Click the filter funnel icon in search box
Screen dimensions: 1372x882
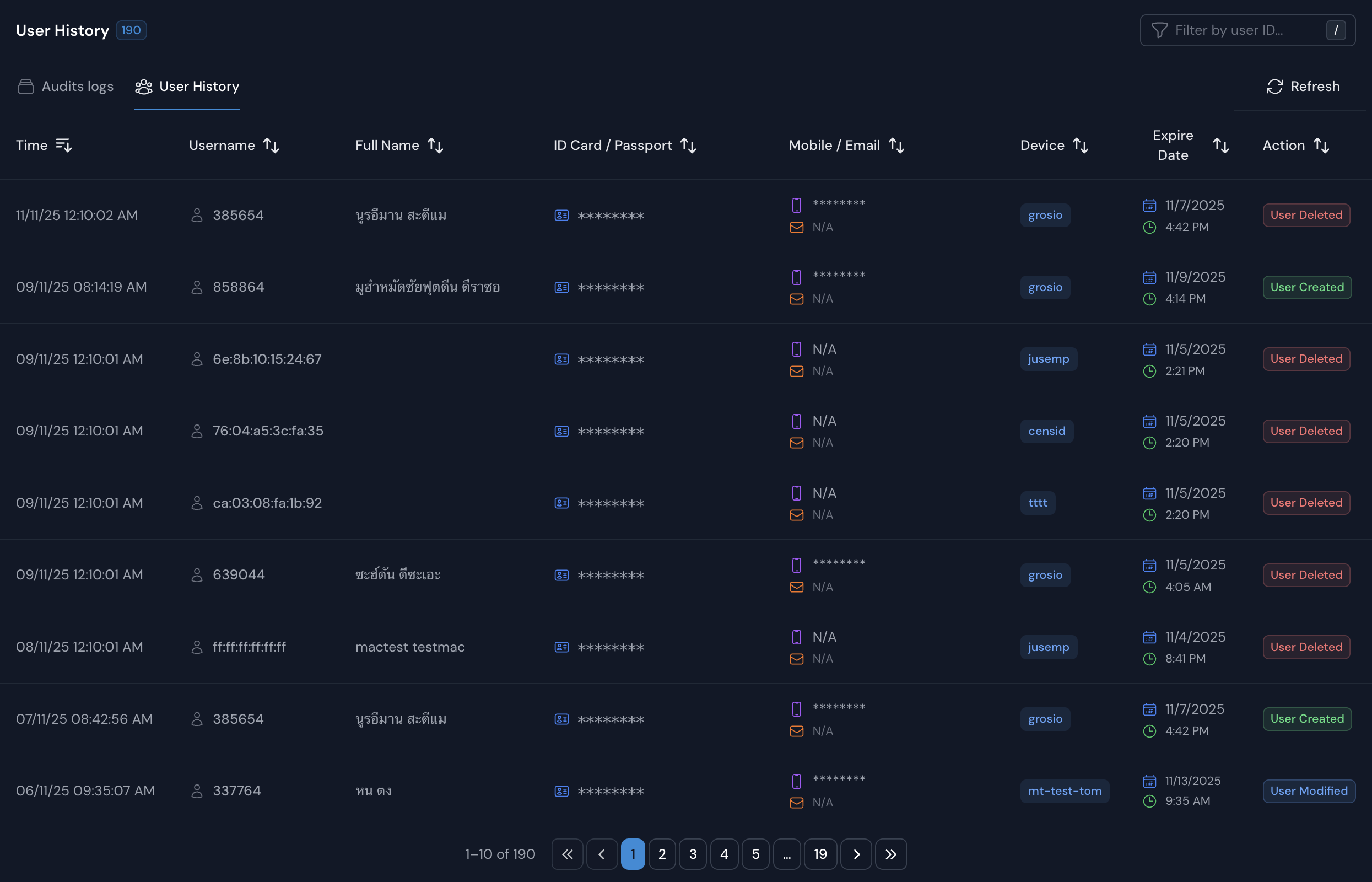click(1160, 30)
